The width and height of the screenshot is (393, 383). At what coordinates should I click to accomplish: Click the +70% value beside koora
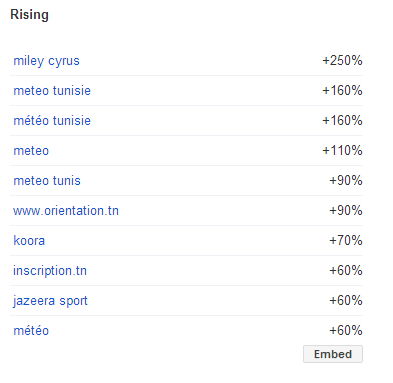coord(346,241)
